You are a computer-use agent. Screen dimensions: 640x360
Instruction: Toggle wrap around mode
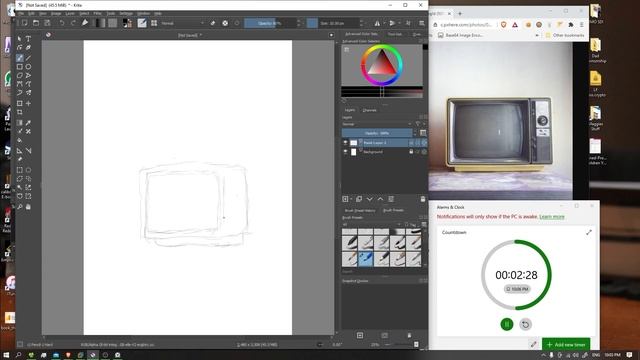pyautogui.click(x=408, y=23)
